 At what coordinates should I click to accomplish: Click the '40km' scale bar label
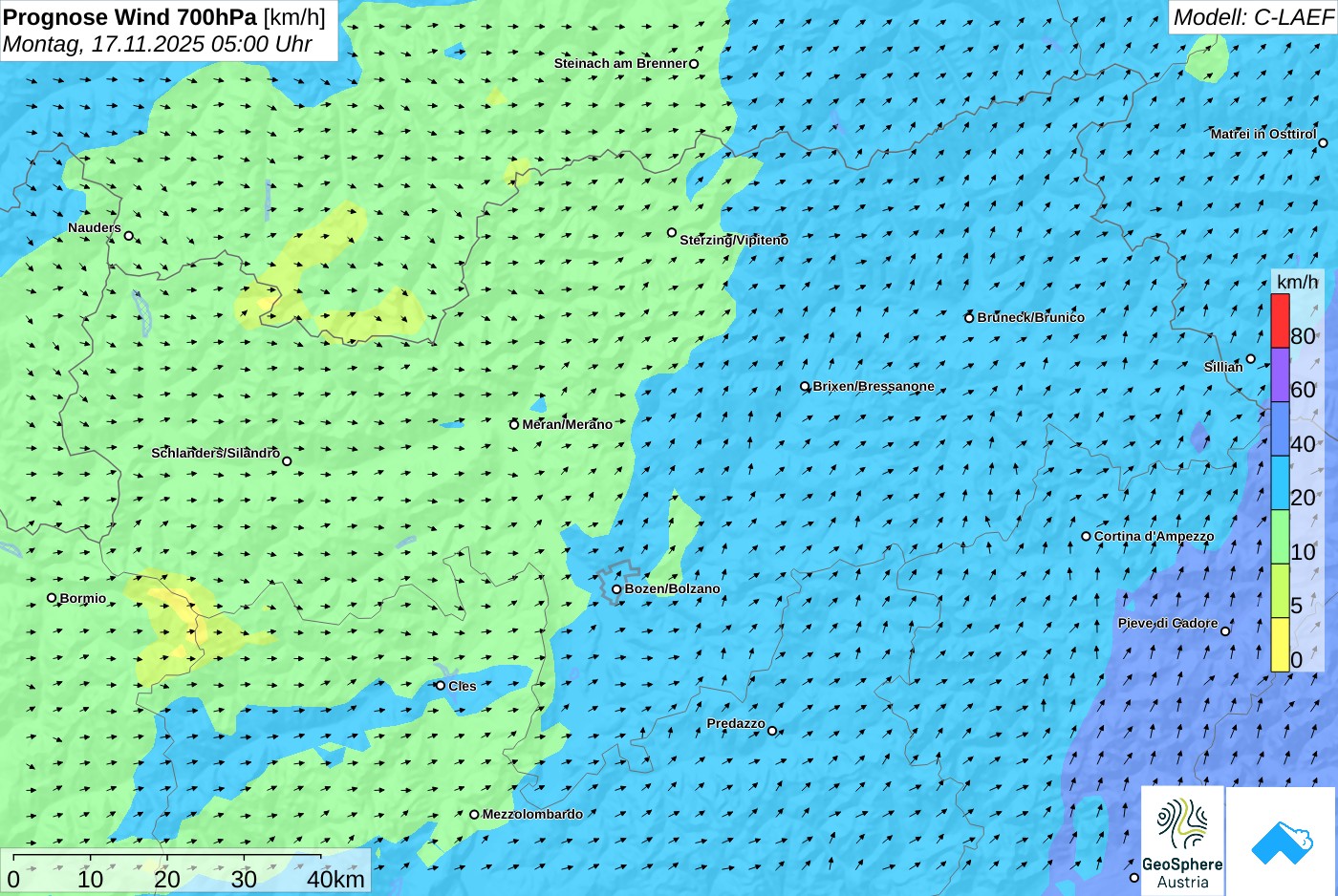point(335,879)
